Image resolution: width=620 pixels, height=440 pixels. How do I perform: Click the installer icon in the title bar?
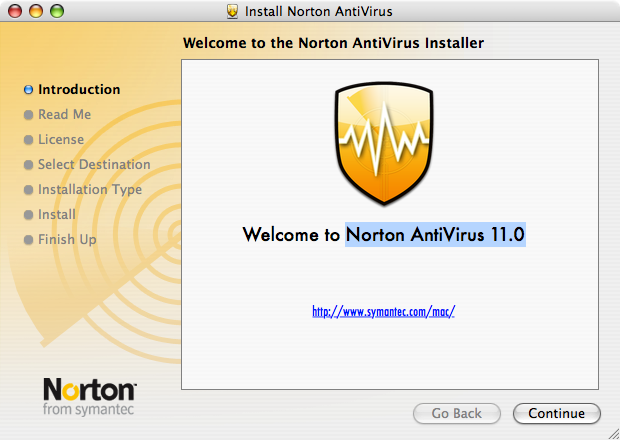pyautogui.click(x=232, y=11)
